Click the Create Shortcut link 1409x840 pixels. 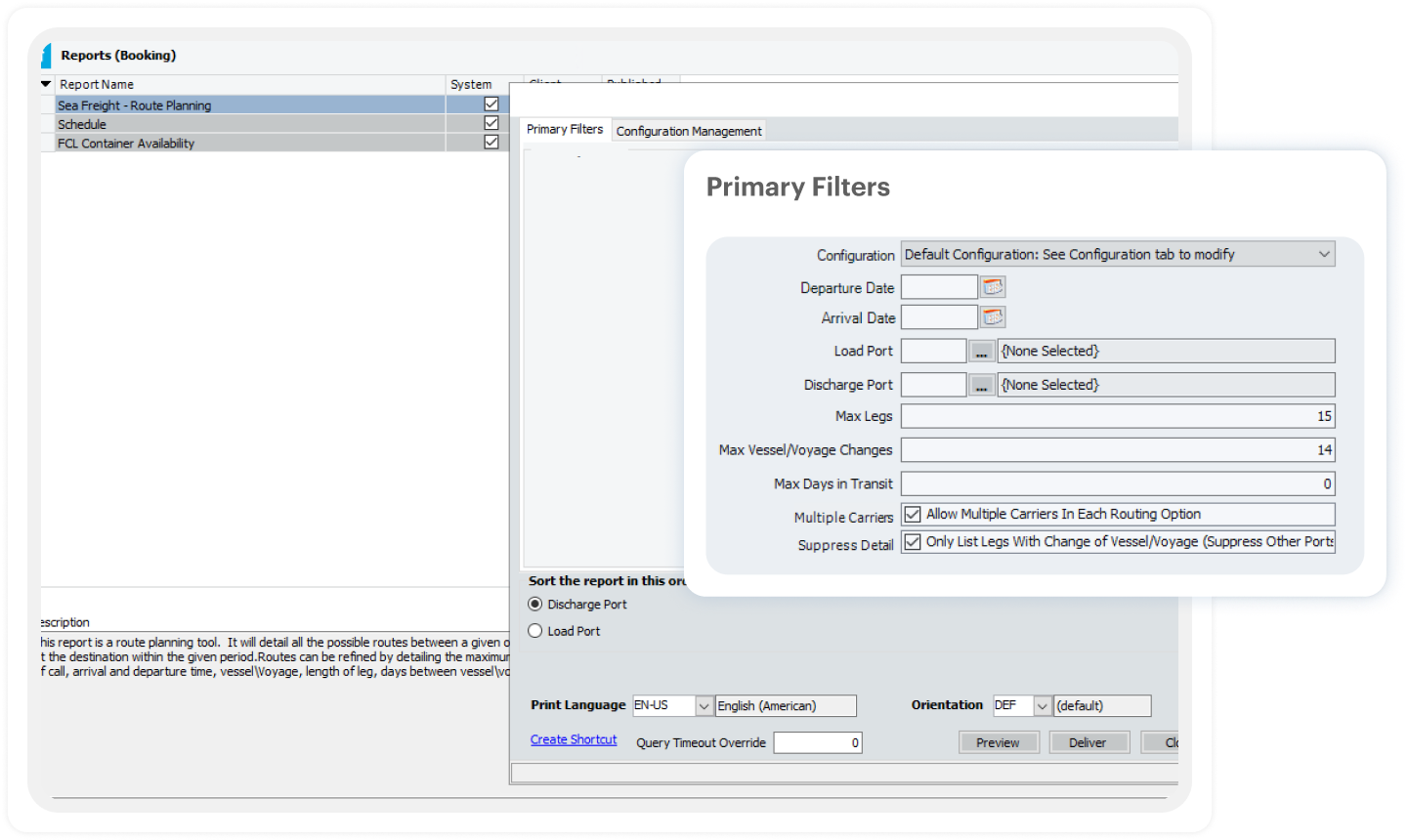point(574,740)
